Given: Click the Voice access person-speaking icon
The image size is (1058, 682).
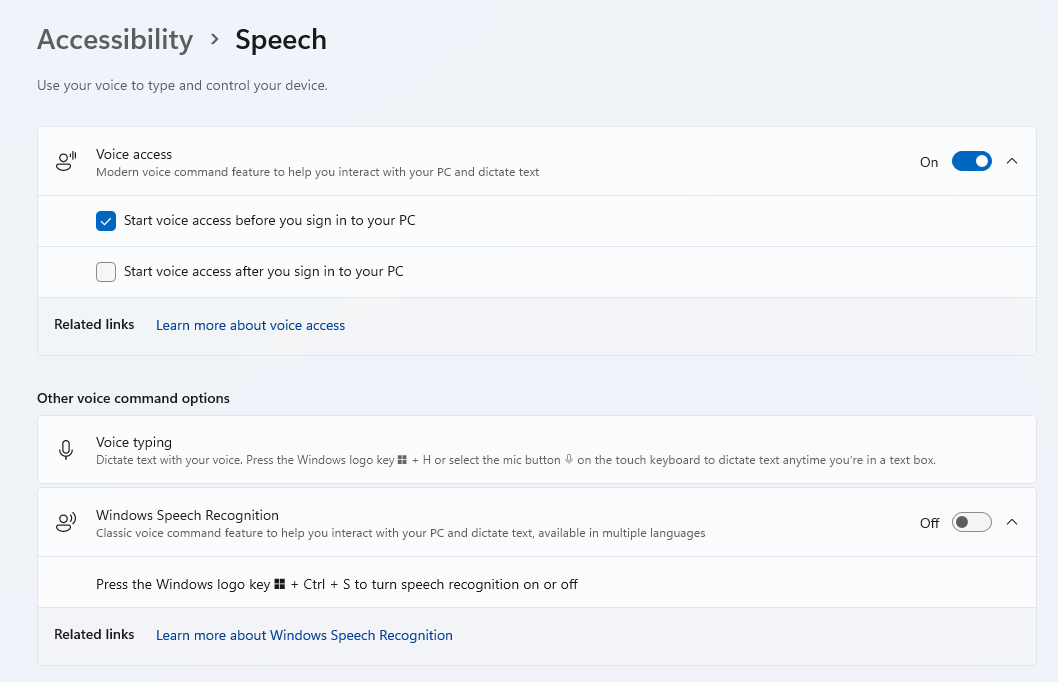Looking at the screenshot, I should pyautogui.click(x=66, y=162).
